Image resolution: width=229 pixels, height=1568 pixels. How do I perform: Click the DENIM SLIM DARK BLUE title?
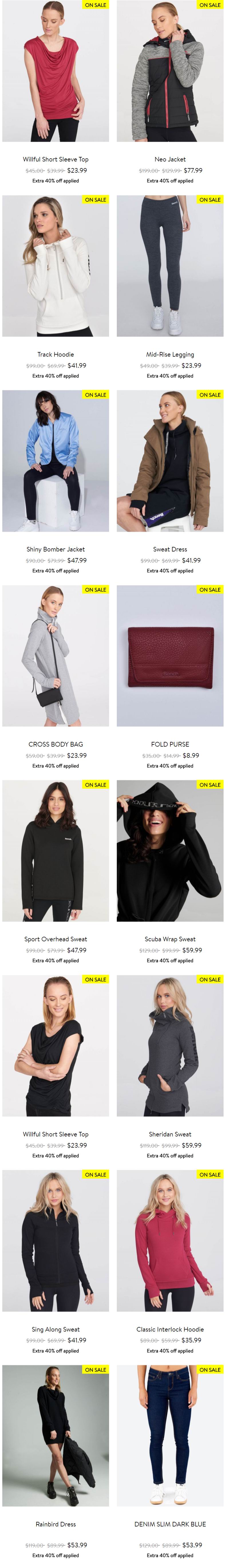[x=170, y=1524]
